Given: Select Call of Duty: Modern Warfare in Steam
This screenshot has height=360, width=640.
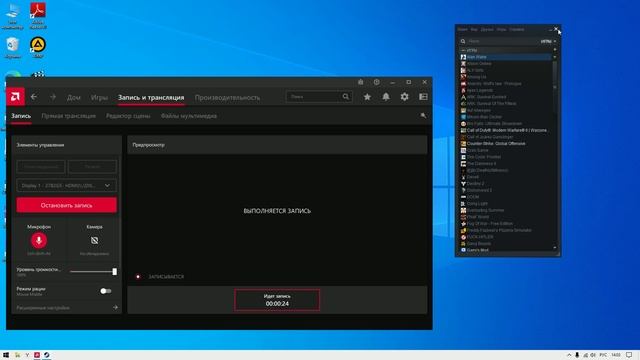Looking at the screenshot, I should coord(507,130).
